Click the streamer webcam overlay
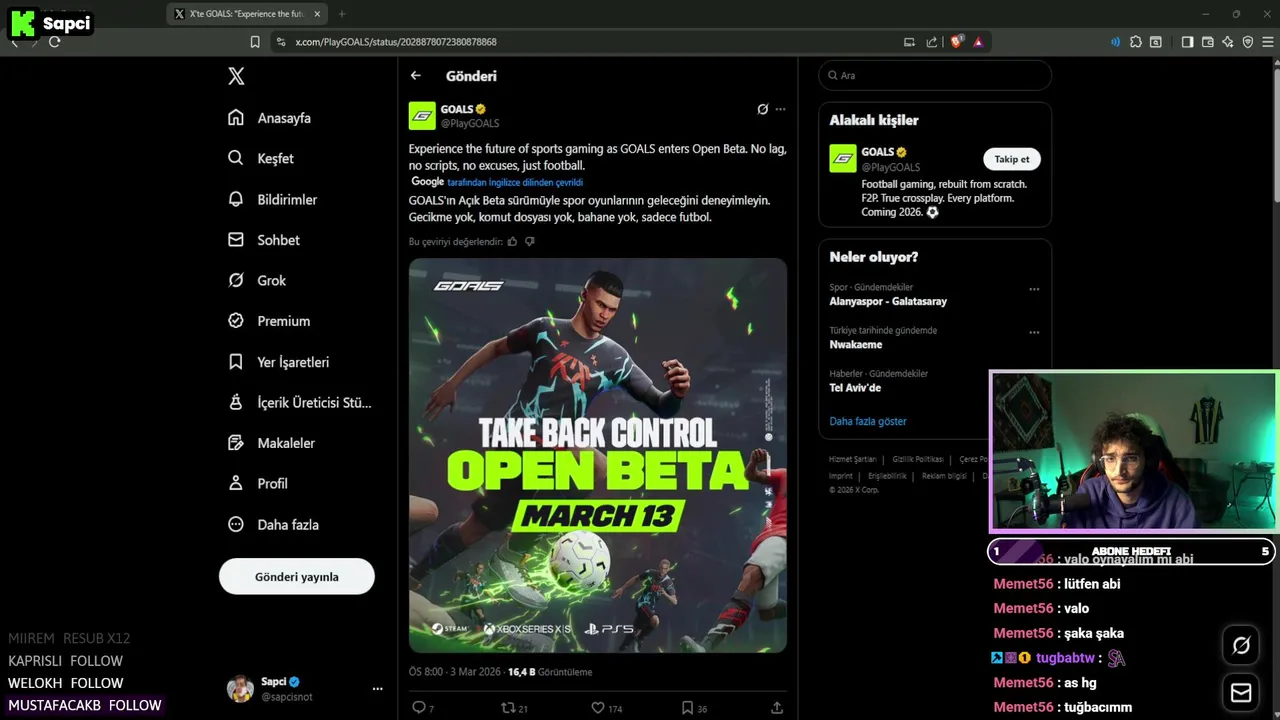This screenshot has height=720, width=1280. (1133, 452)
